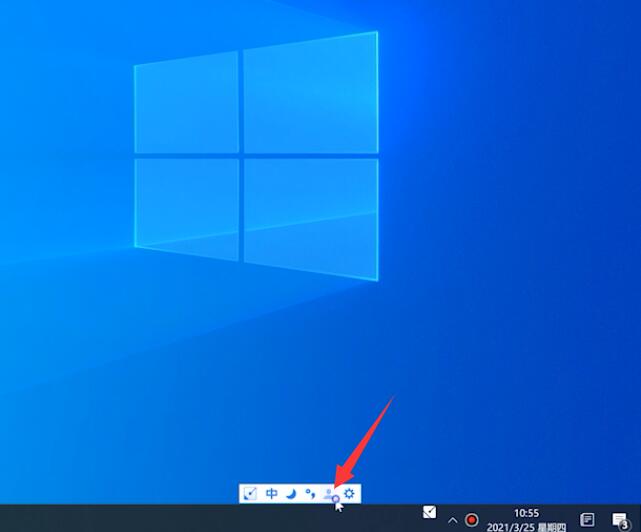
Task: Click the red recording tray icon
Action: pyautogui.click(x=472, y=520)
